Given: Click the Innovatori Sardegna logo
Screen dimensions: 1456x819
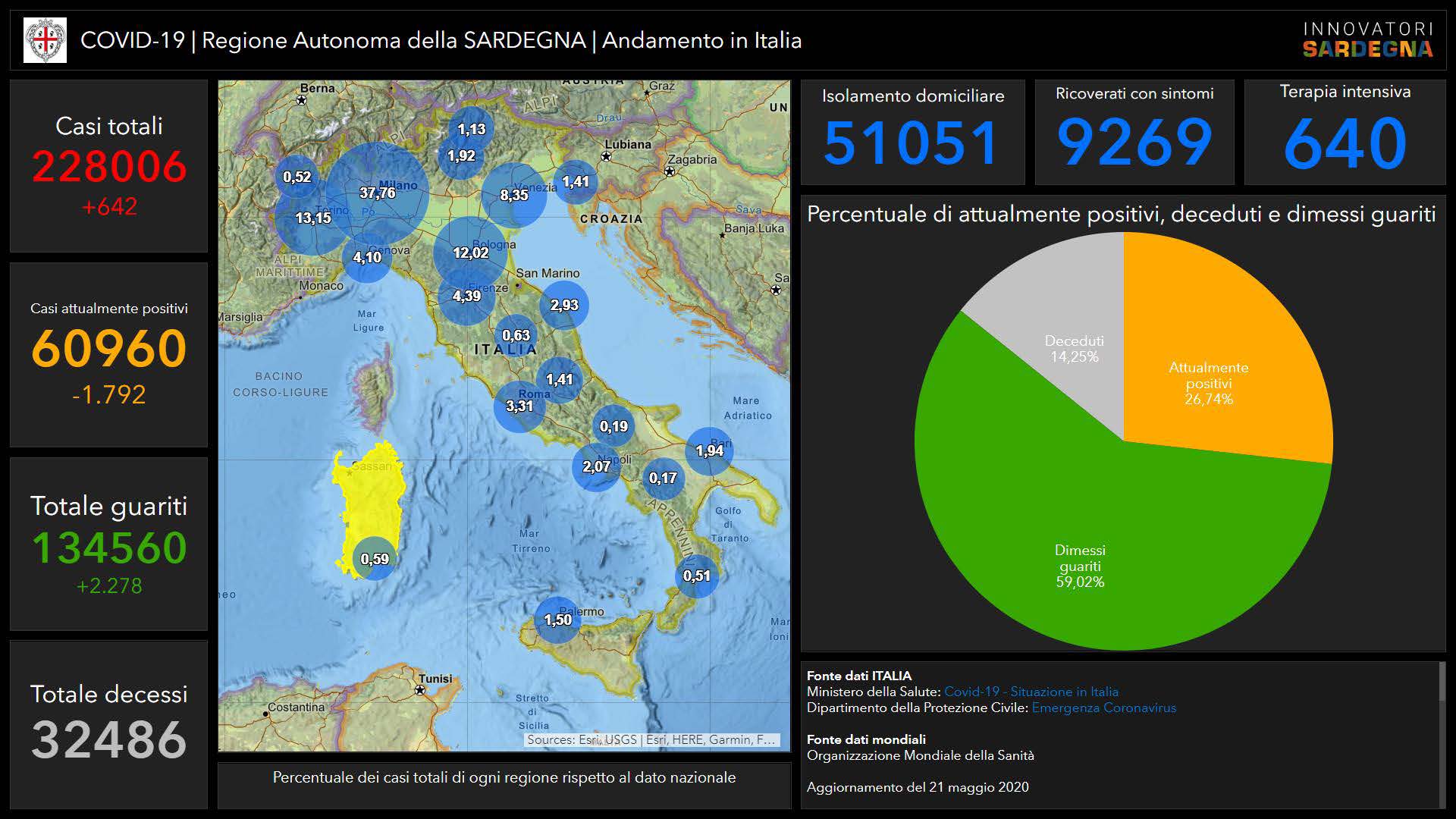Looking at the screenshot, I should click(x=1367, y=40).
